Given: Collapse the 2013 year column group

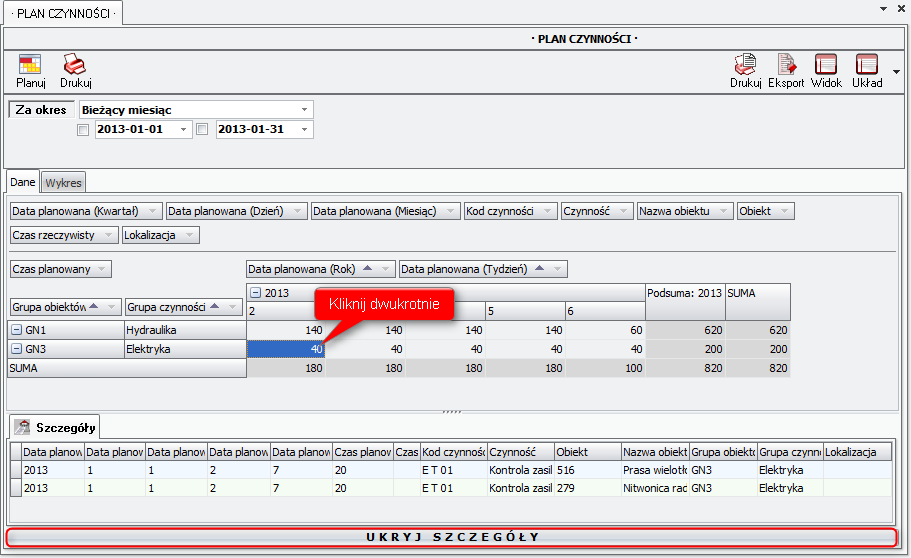Looking at the screenshot, I should [255, 293].
